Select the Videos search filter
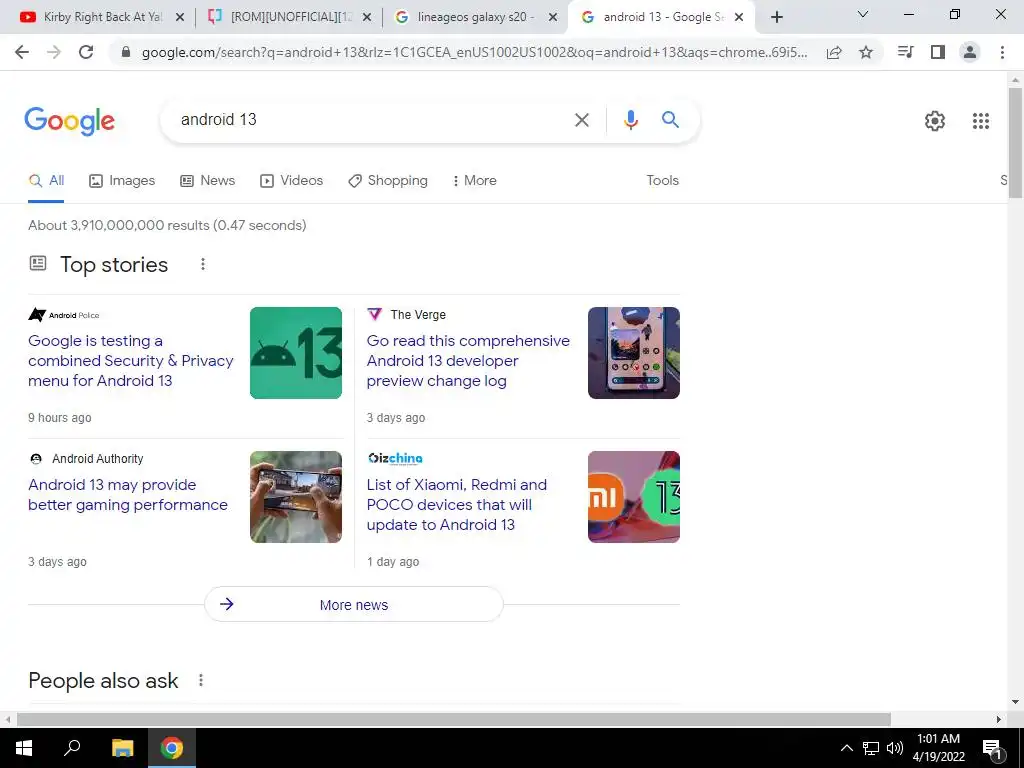The image size is (1024, 768). pyautogui.click(x=291, y=180)
